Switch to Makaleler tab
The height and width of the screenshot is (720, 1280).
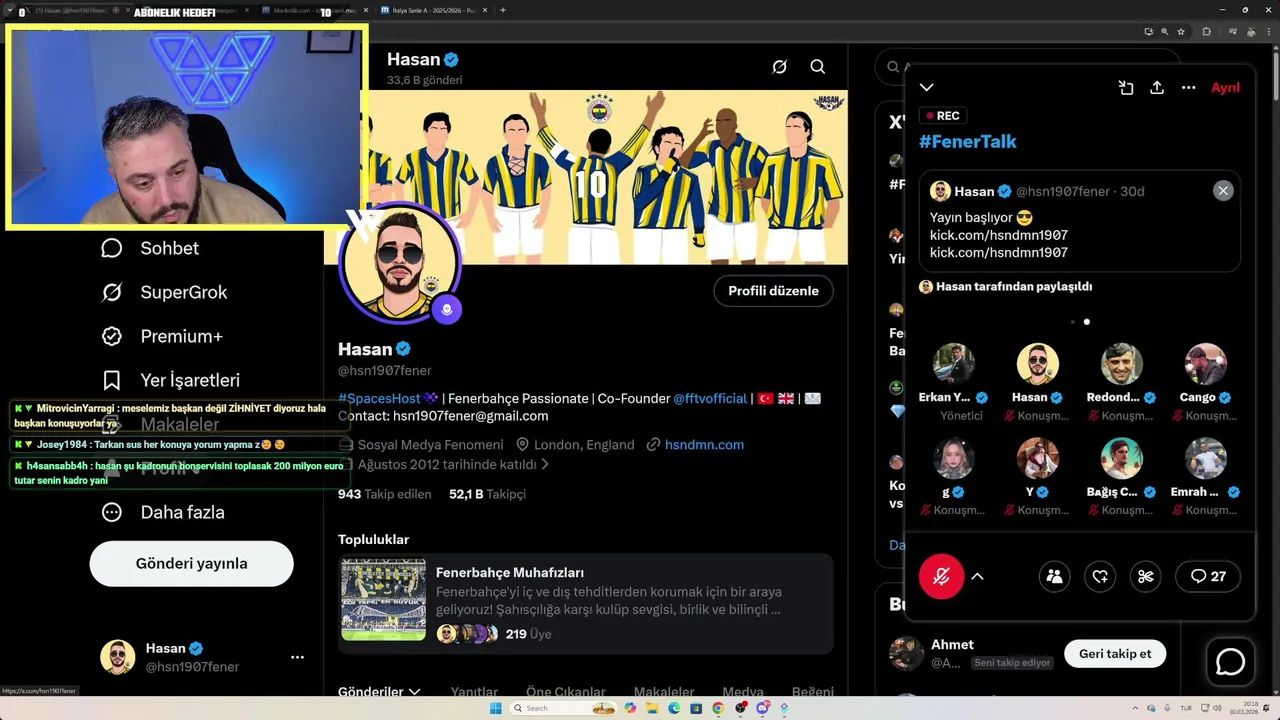point(664,692)
